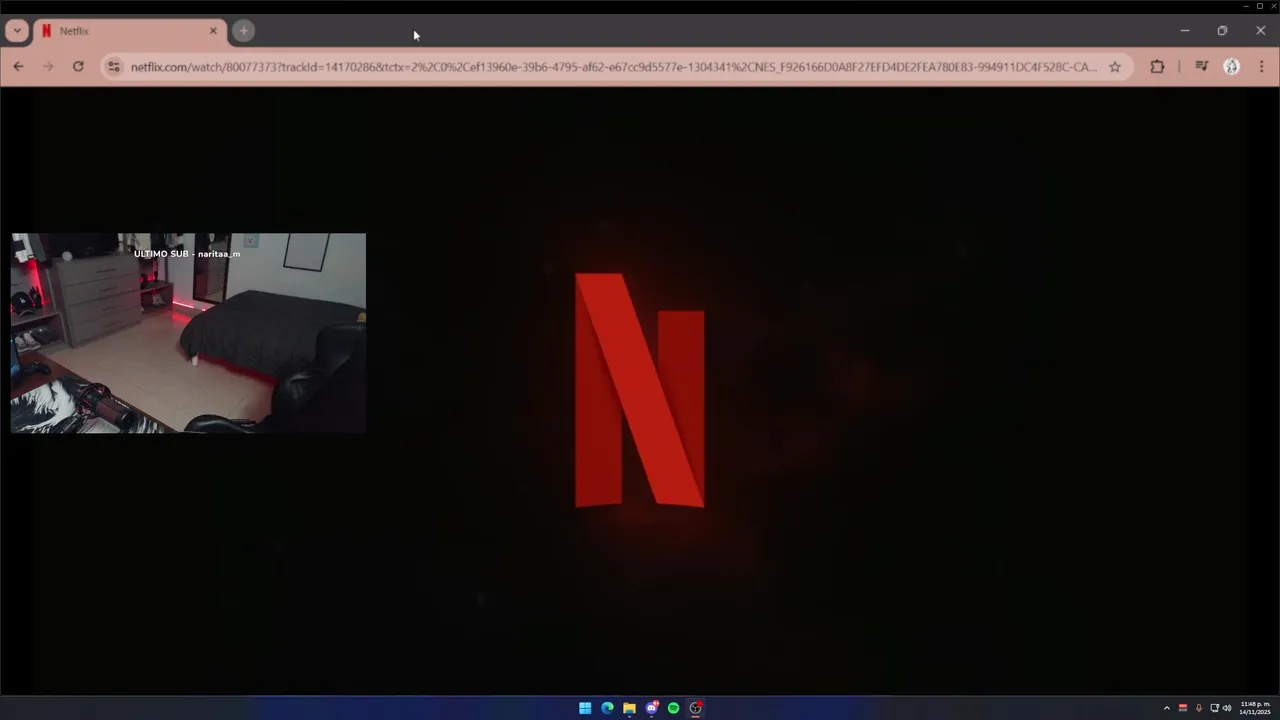Go back to the previous page
1280x720 pixels.
(18, 67)
